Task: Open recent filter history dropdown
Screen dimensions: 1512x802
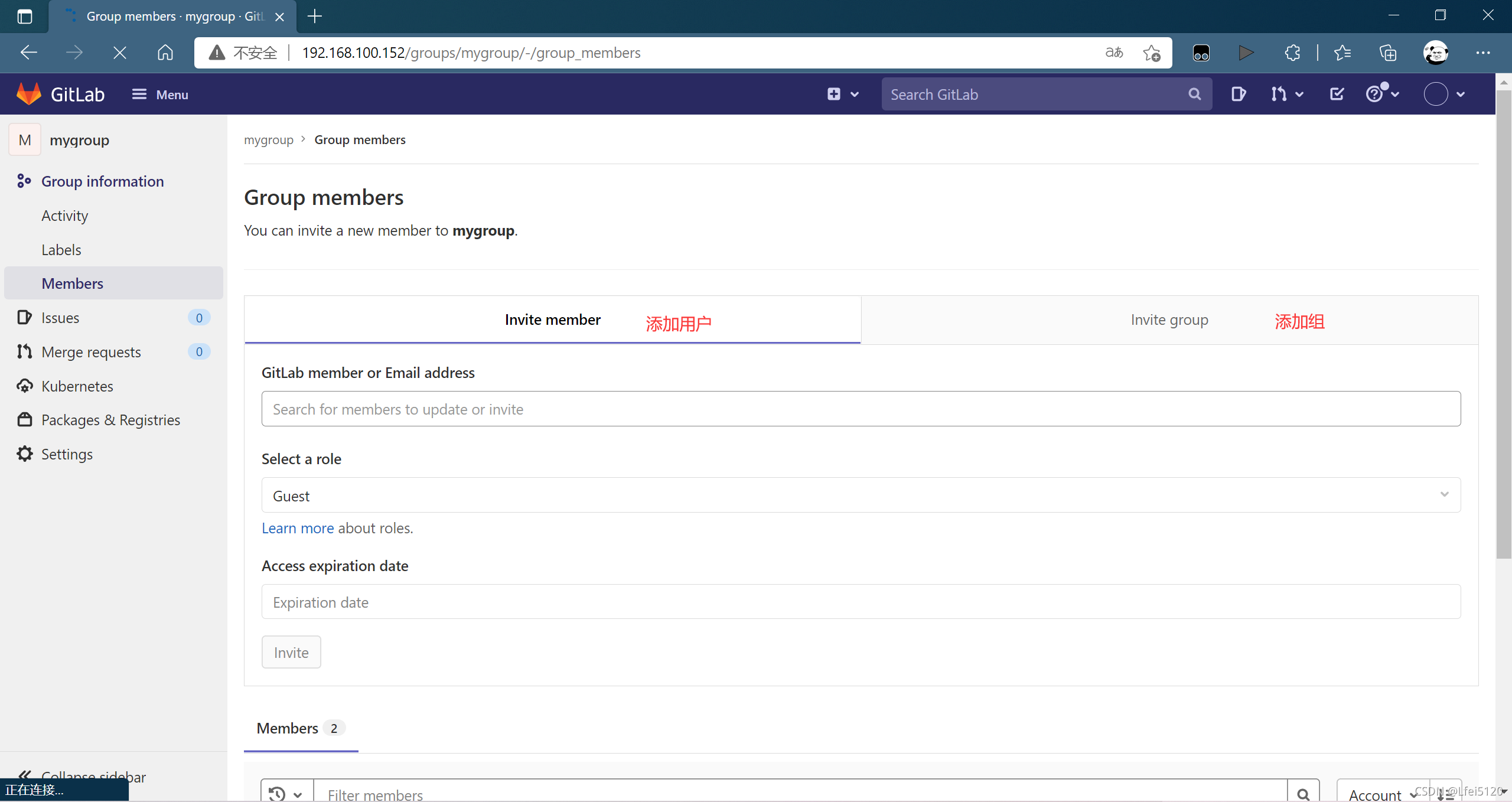Action: [286, 794]
